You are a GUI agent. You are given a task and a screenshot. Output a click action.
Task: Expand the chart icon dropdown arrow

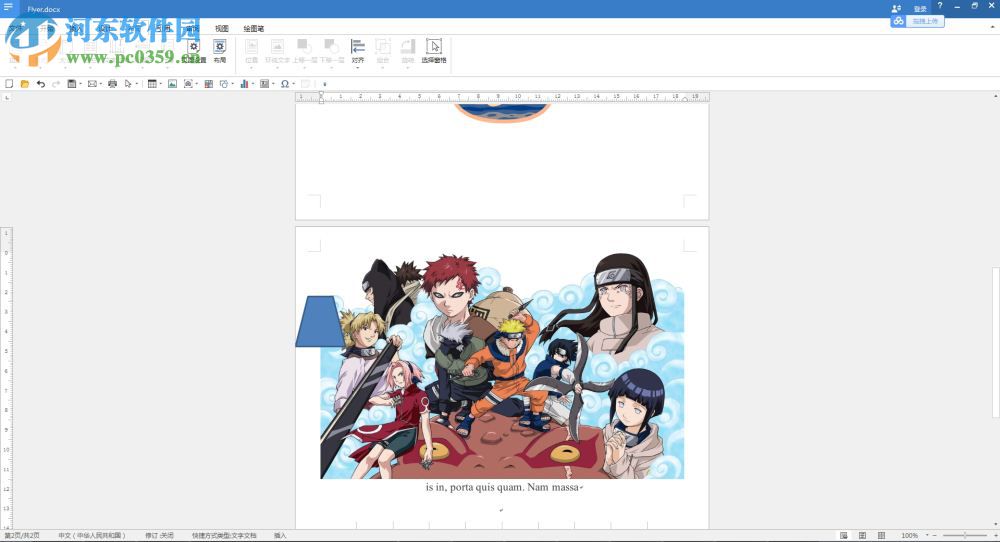253,84
